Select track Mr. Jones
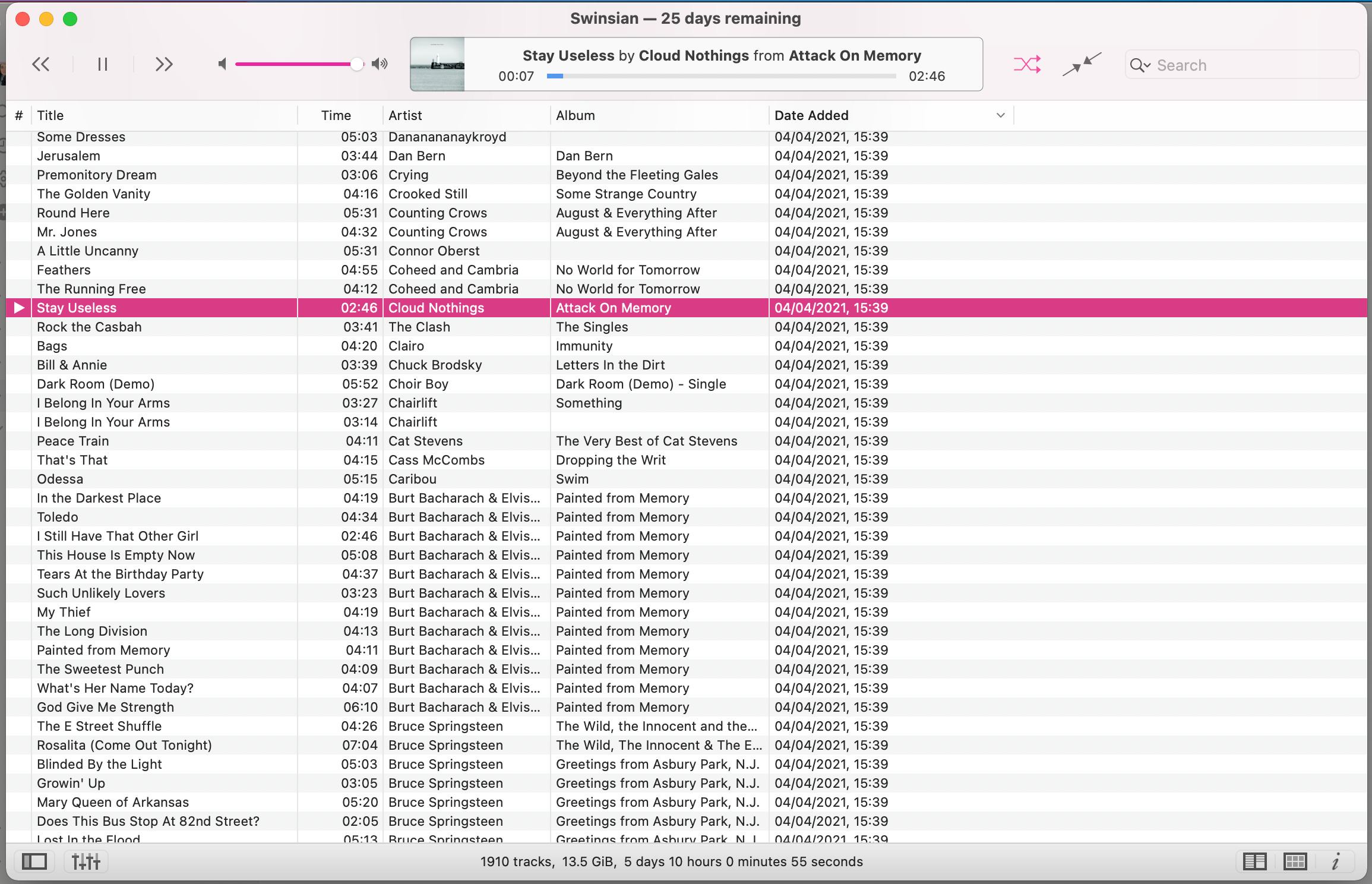Screen dimensions: 1372x884 [x=687, y=232]
